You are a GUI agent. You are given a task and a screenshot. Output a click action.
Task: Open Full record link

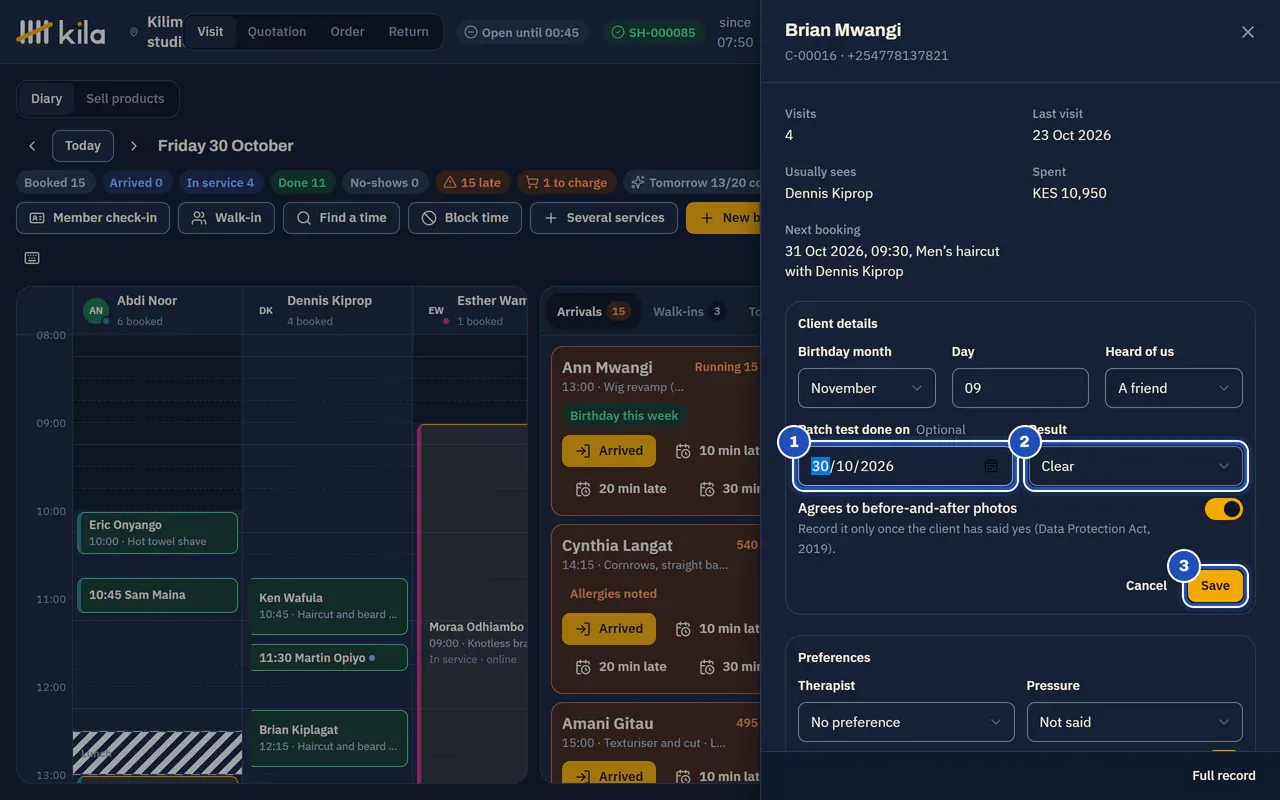click(x=1223, y=776)
